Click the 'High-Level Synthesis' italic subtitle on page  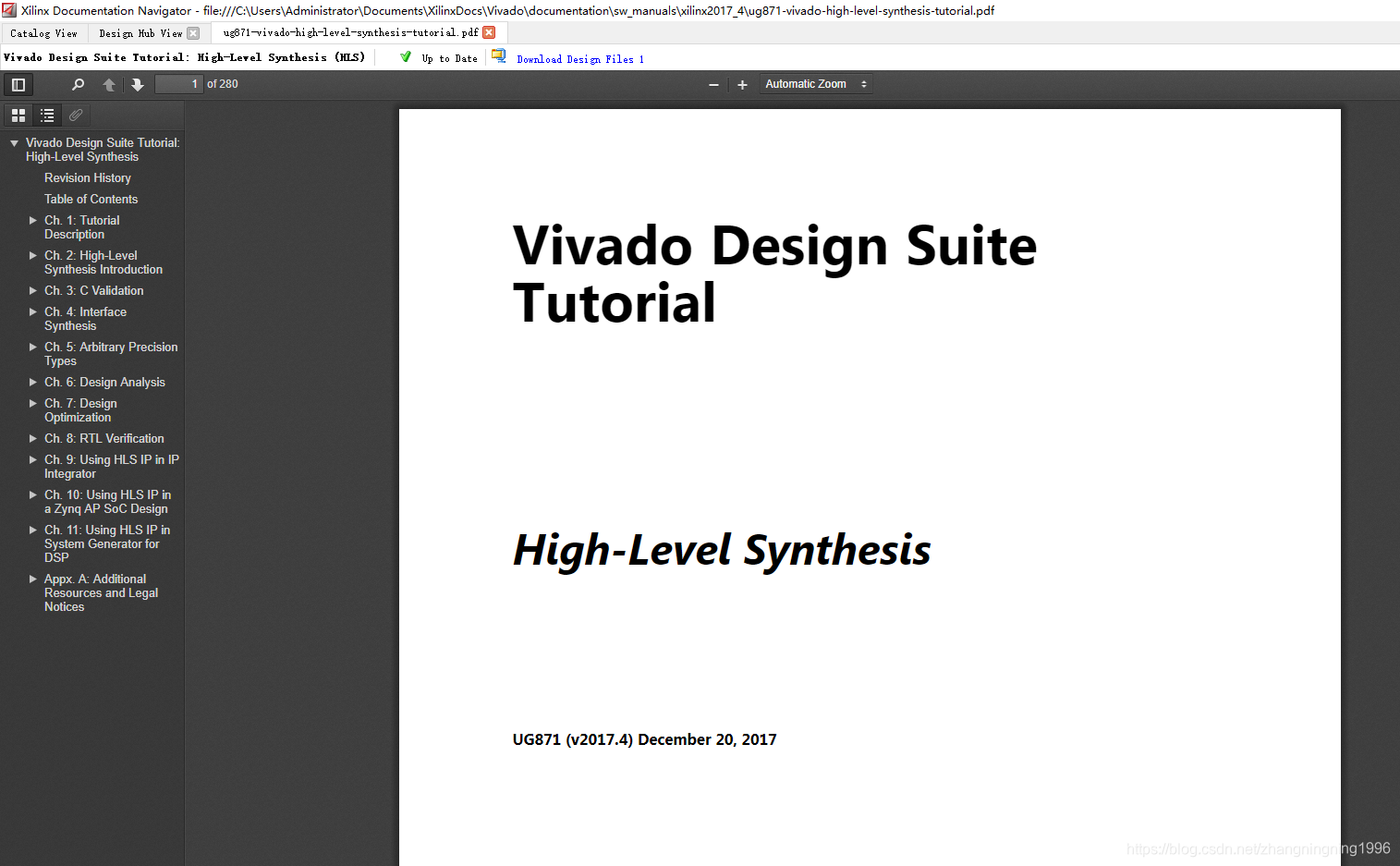722,550
